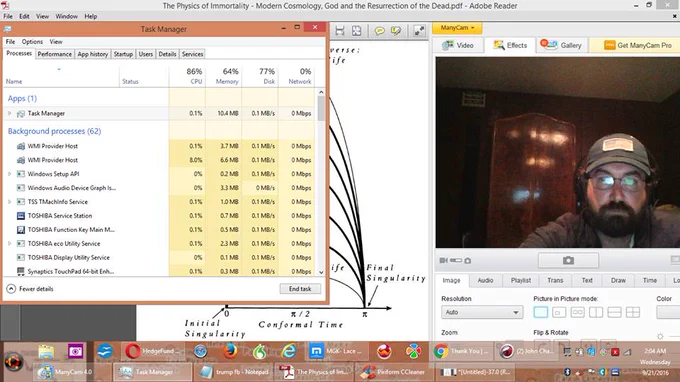Screen dimensions: 680x382
Task: Open the ManyCam Time tab
Action: click(x=650, y=281)
